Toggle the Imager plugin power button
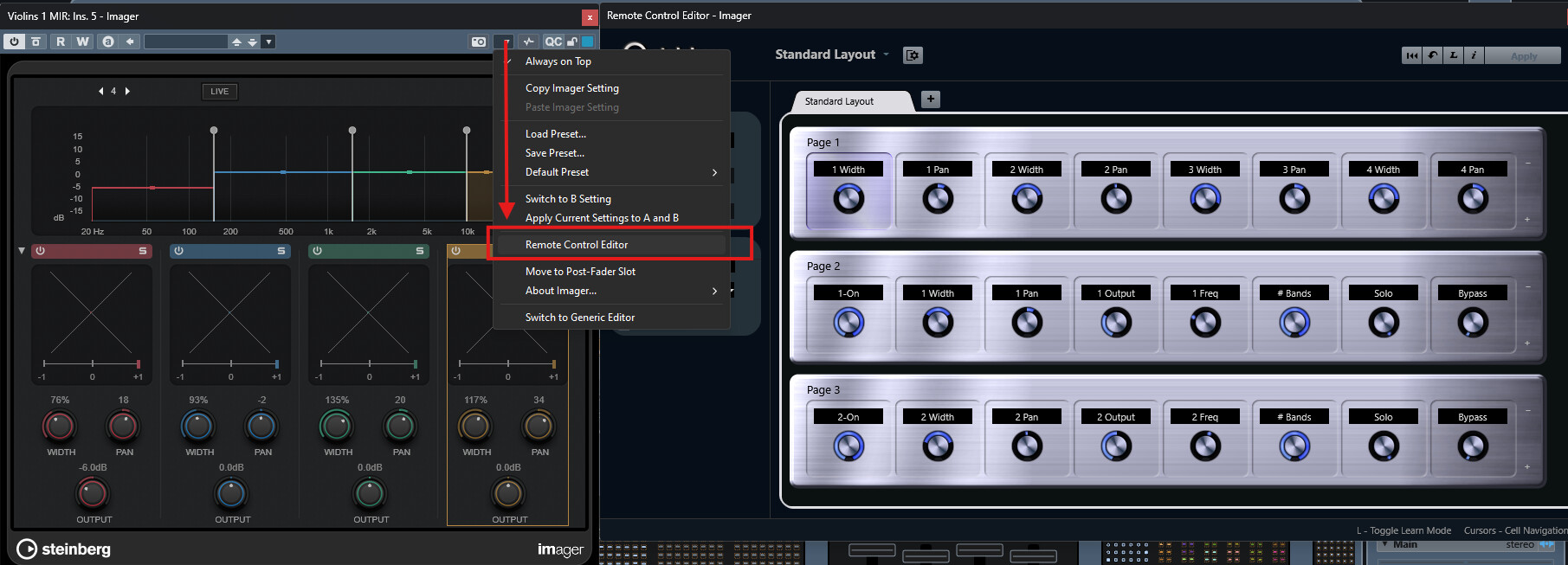 [14, 42]
